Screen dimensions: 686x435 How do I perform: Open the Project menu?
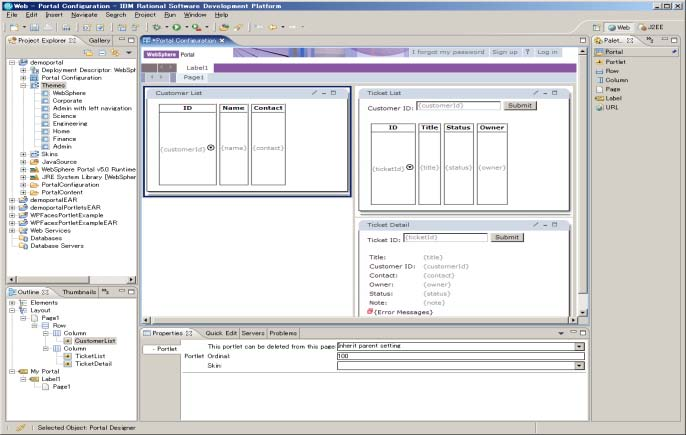pos(145,15)
